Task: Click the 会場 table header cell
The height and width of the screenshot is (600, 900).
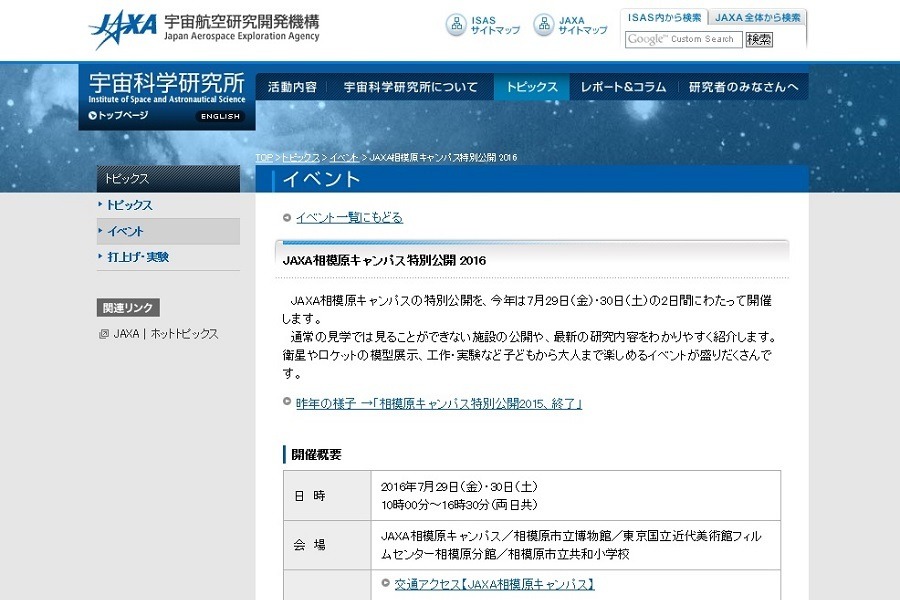Action: tap(327, 545)
